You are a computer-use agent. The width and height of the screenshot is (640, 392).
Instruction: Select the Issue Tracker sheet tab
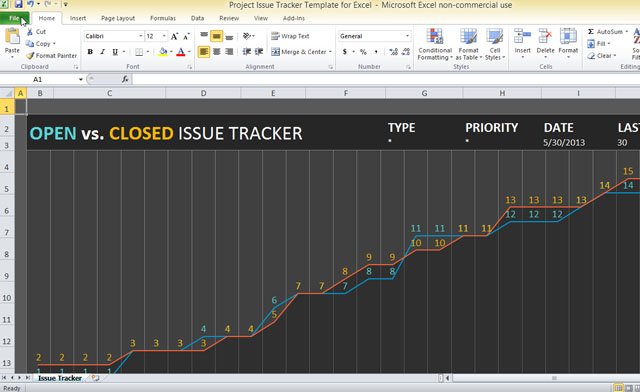click(60, 378)
